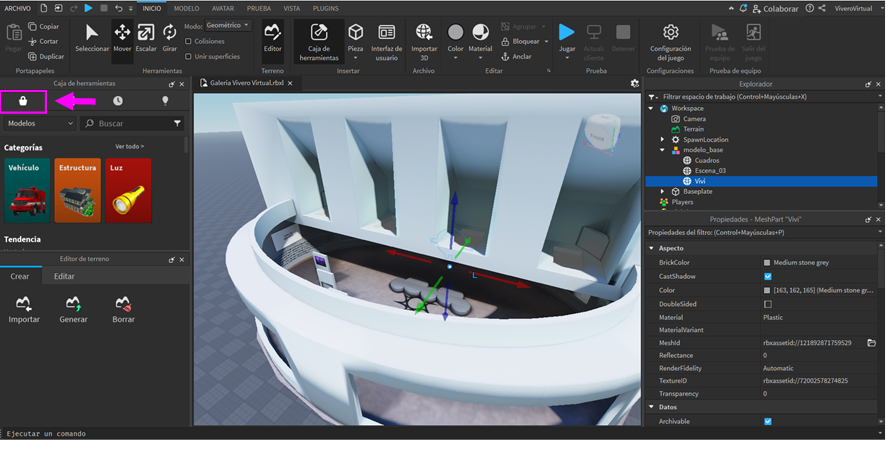
Task: Collapse the Workspace tree node
Action: click(653, 108)
